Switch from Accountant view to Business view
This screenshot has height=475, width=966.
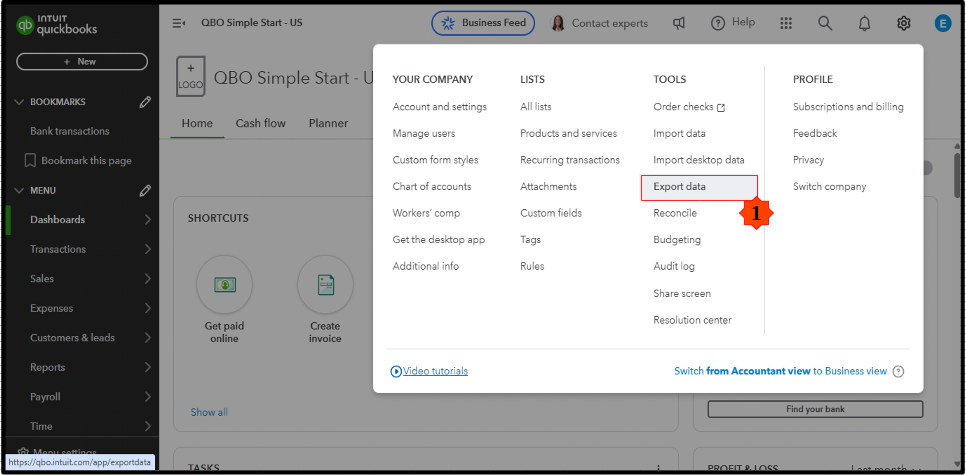[x=780, y=371]
